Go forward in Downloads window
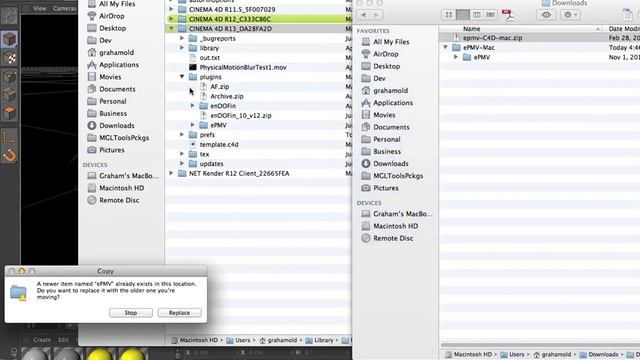This screenshot has height=360, width=640. click(376, 15)
